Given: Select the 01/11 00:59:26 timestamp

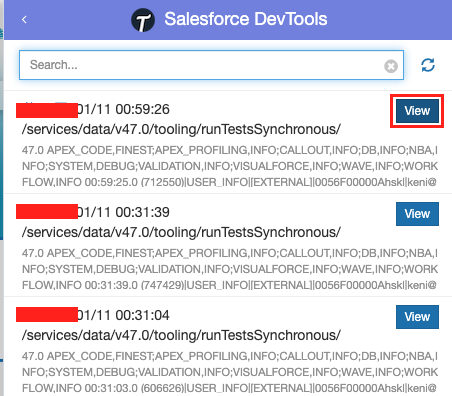Looking at the screenshot, I should tap(123, 109).
